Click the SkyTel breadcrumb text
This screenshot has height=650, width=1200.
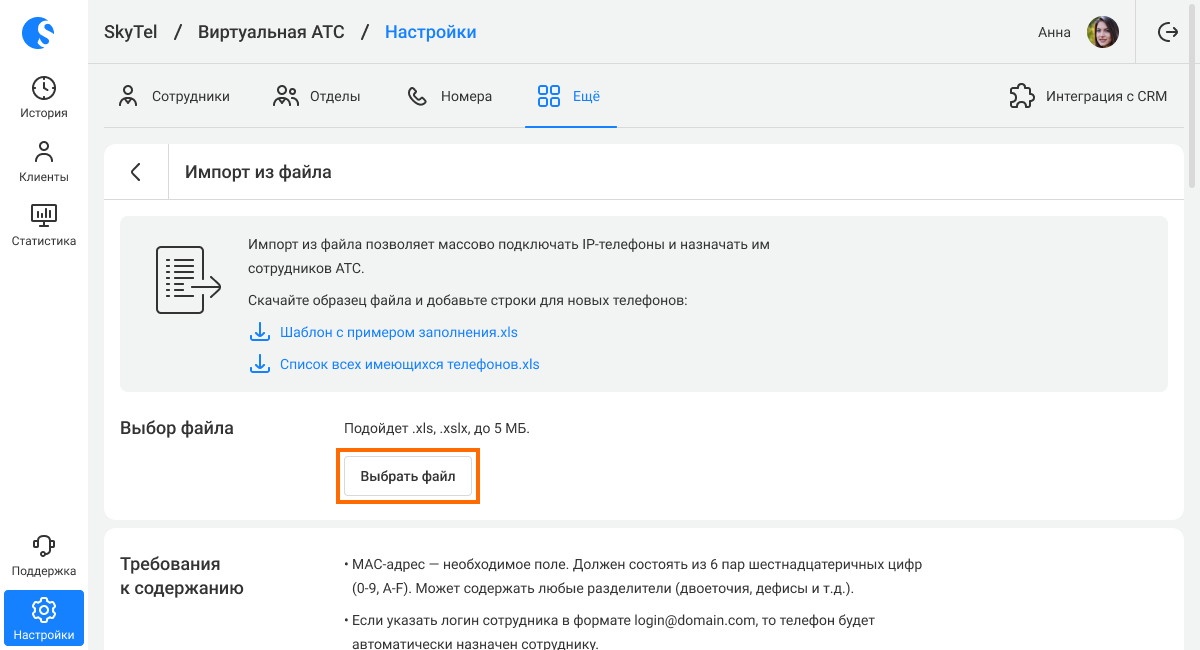pos(131,32)
